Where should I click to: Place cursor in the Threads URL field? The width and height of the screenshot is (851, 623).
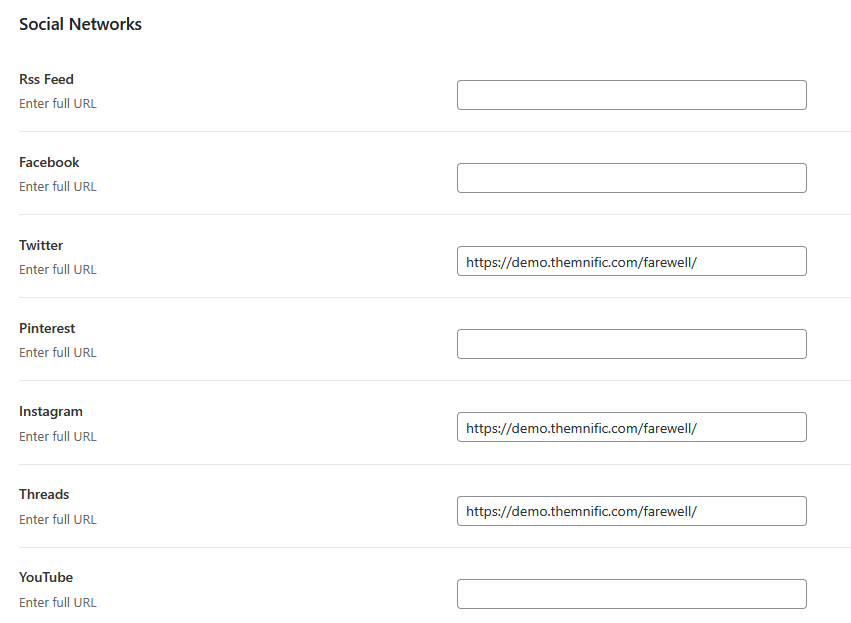(x=631, y=511)
